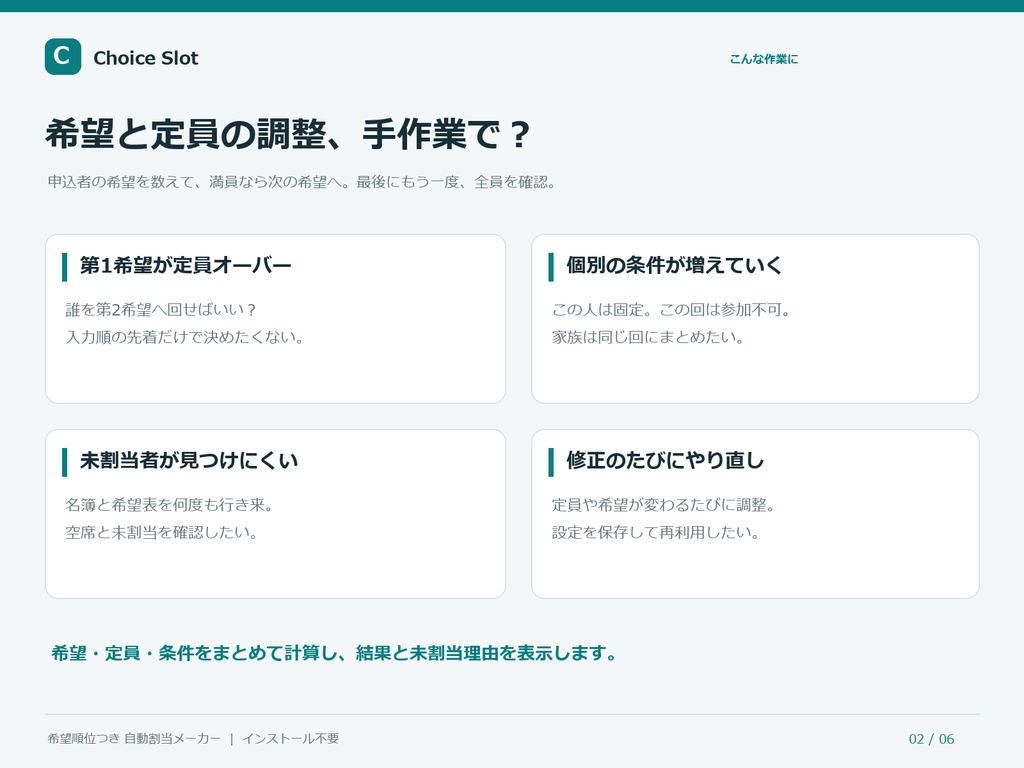Click the footer text 希望順位つき 自動割当メーカー
The height and width of the screenshot is (768, 1024).
point(134,739)
